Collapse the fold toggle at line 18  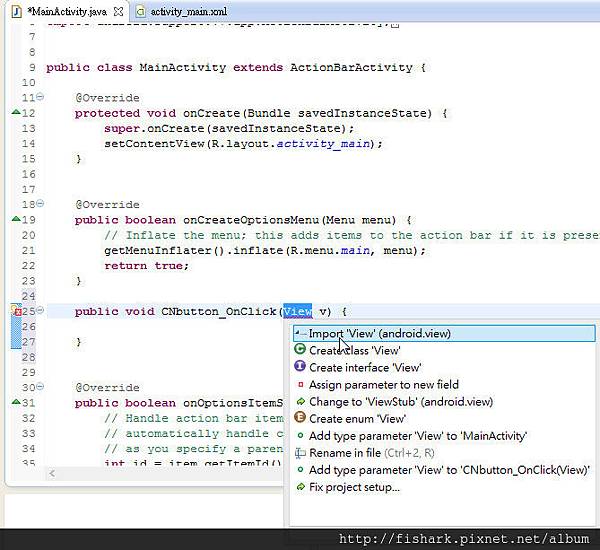(x=40, y=204)
